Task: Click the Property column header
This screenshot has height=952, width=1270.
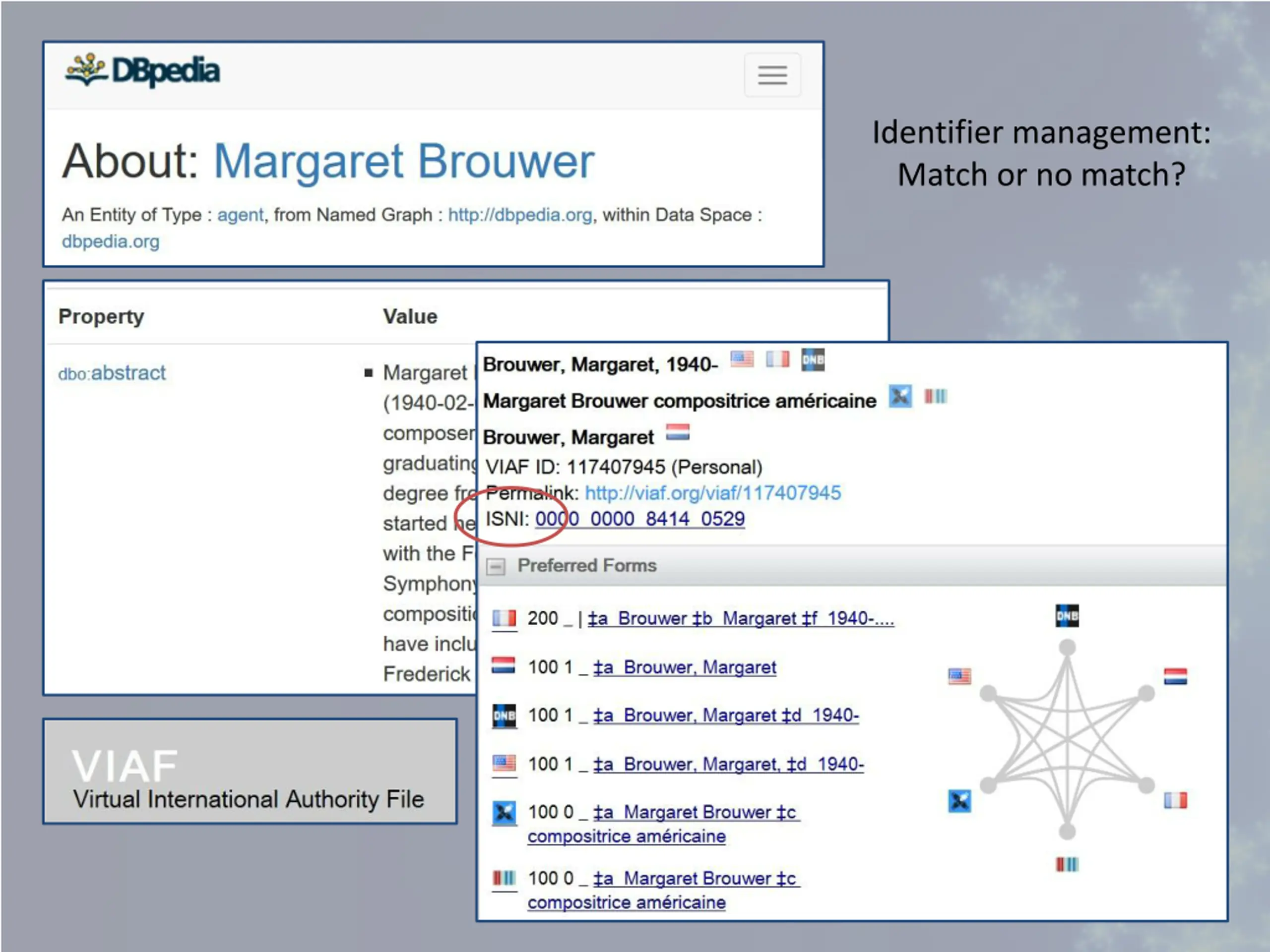Action: coord(101,317)
